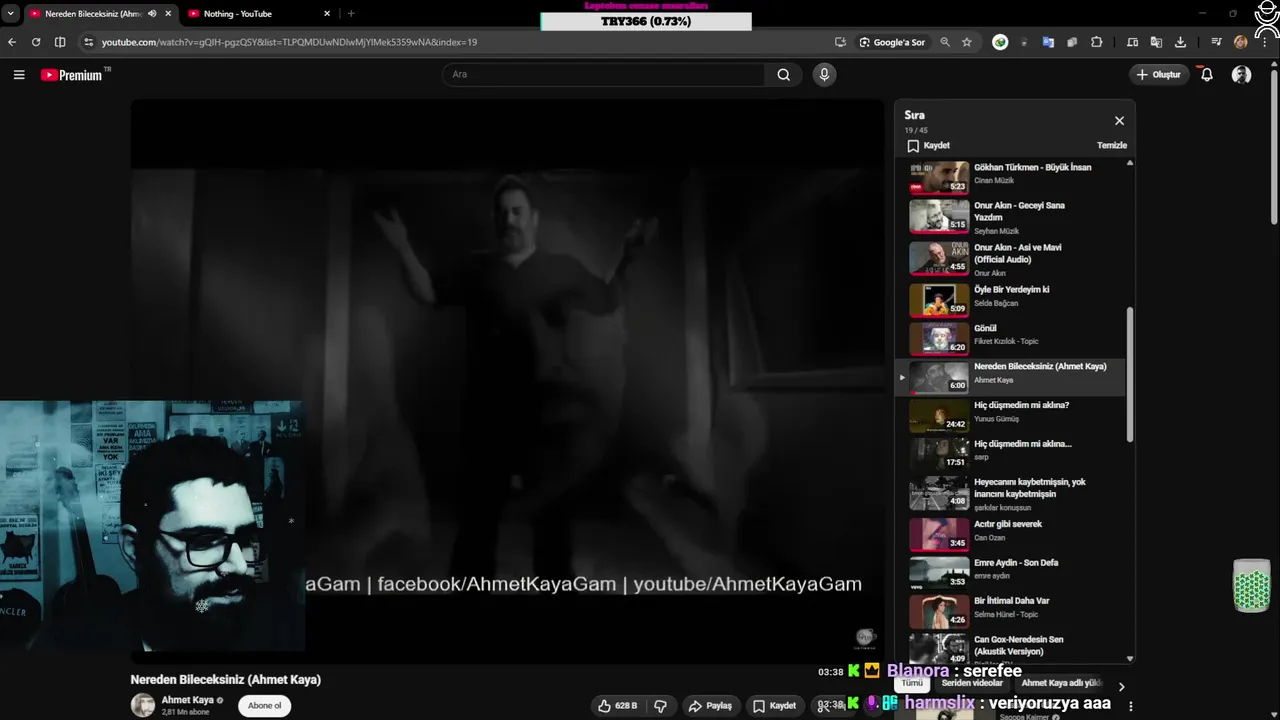Close the Sıra queue panel
Viewport: 1280px width, 720px height.
click(1119, 121)
